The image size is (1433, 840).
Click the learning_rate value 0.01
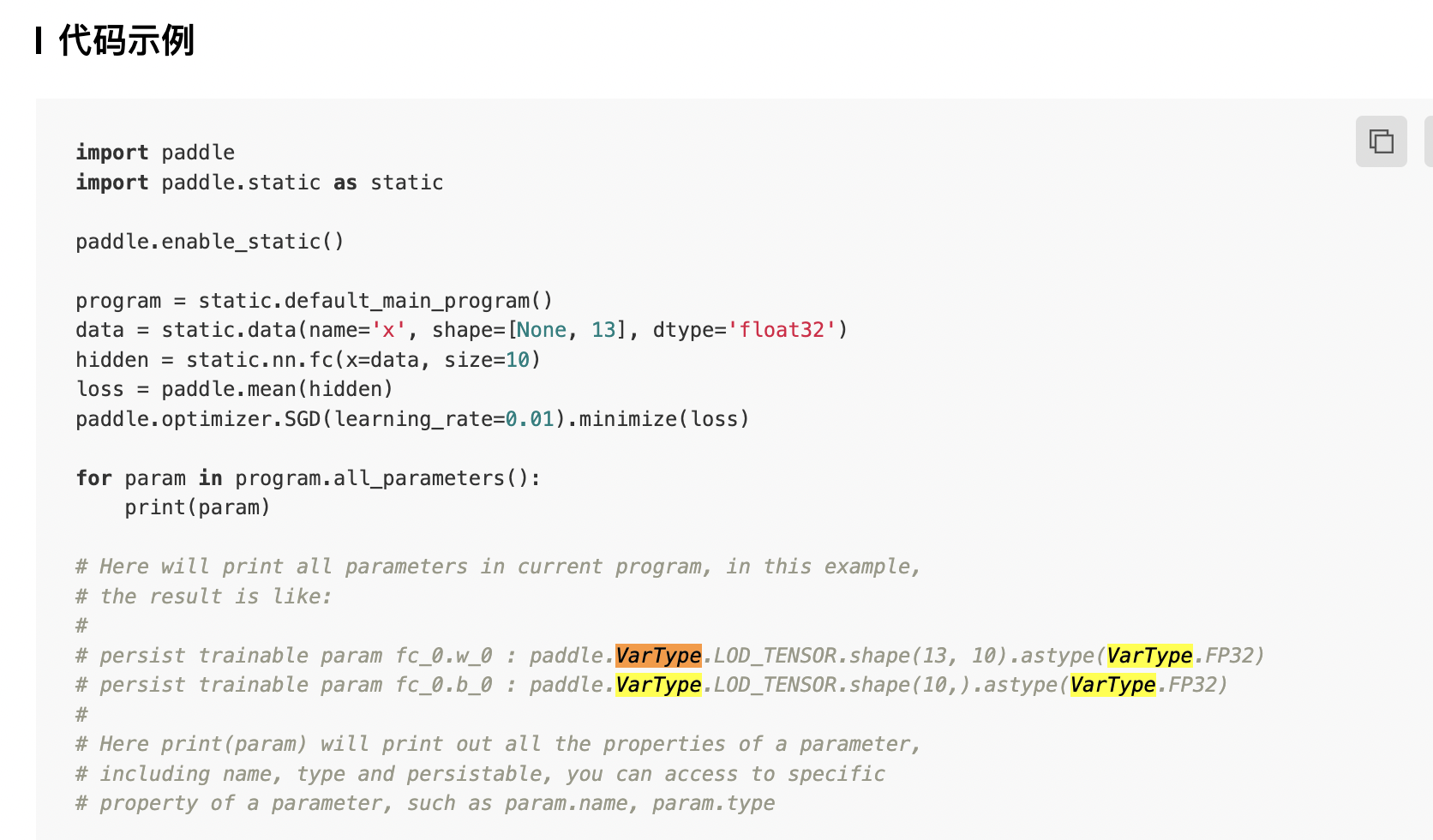click(x=530, y=418)
